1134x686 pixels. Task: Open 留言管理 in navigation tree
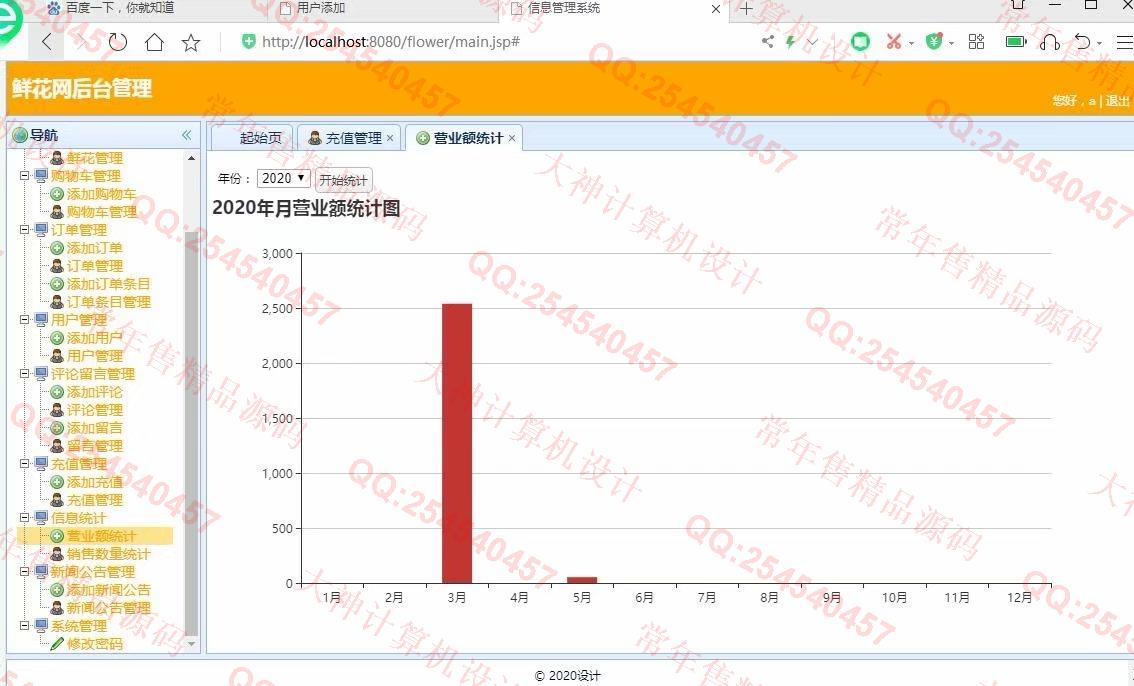coord(95,446)
